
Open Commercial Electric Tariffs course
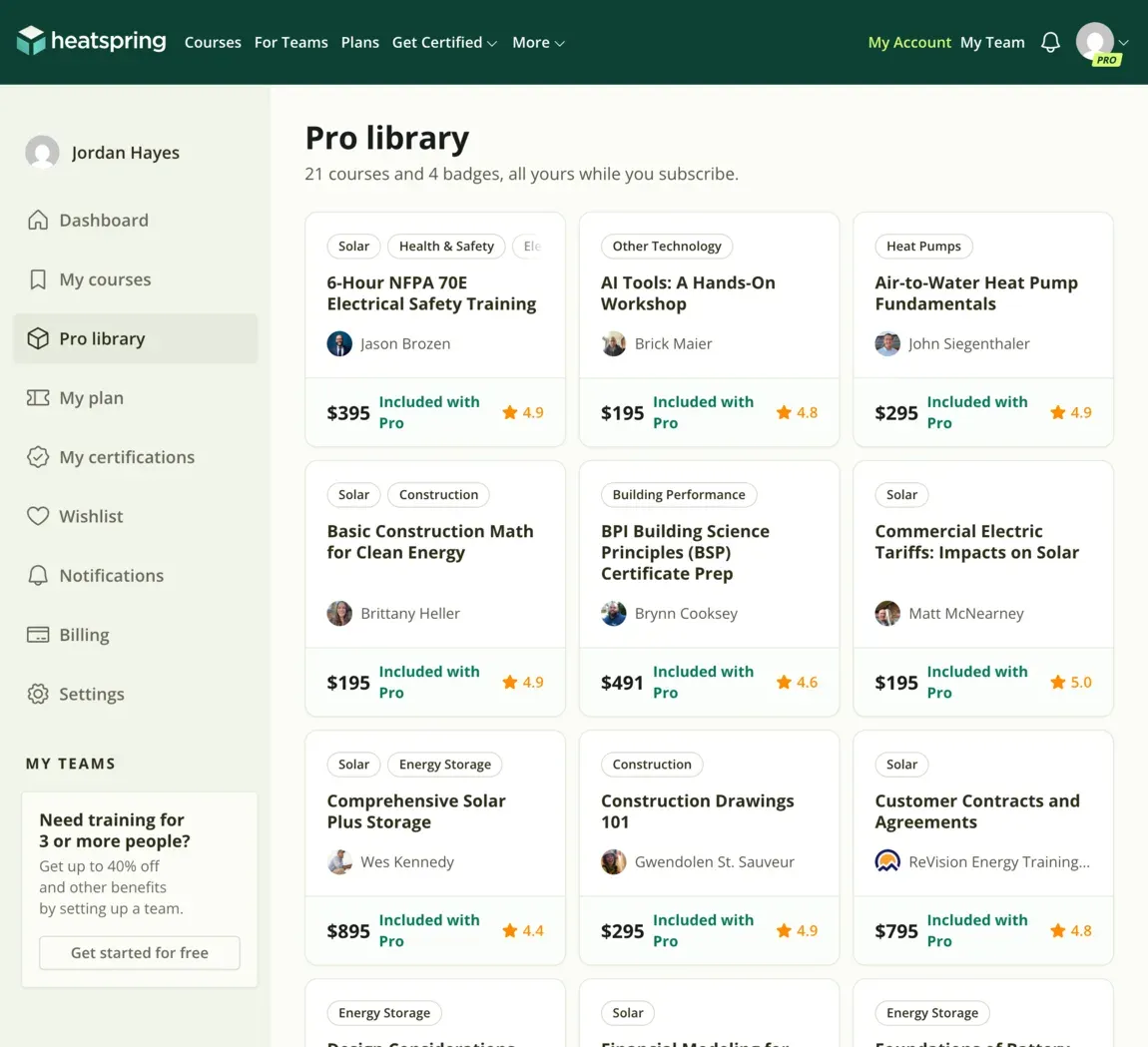tap(977, 542)
